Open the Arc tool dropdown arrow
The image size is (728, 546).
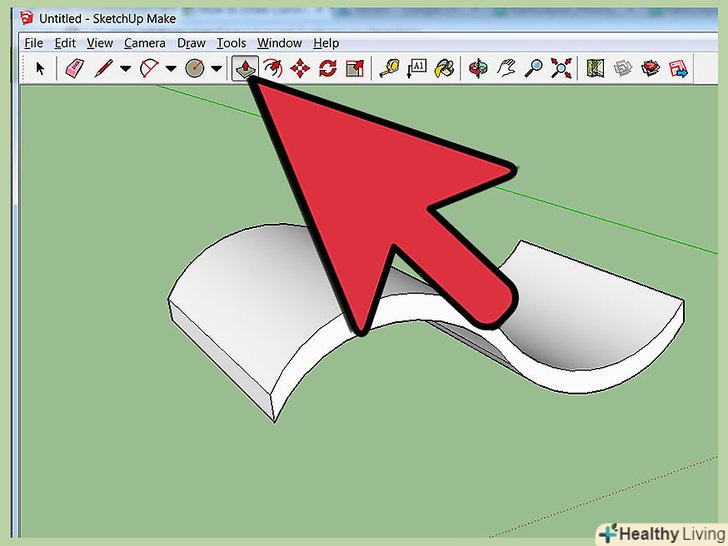click(171, 69)
